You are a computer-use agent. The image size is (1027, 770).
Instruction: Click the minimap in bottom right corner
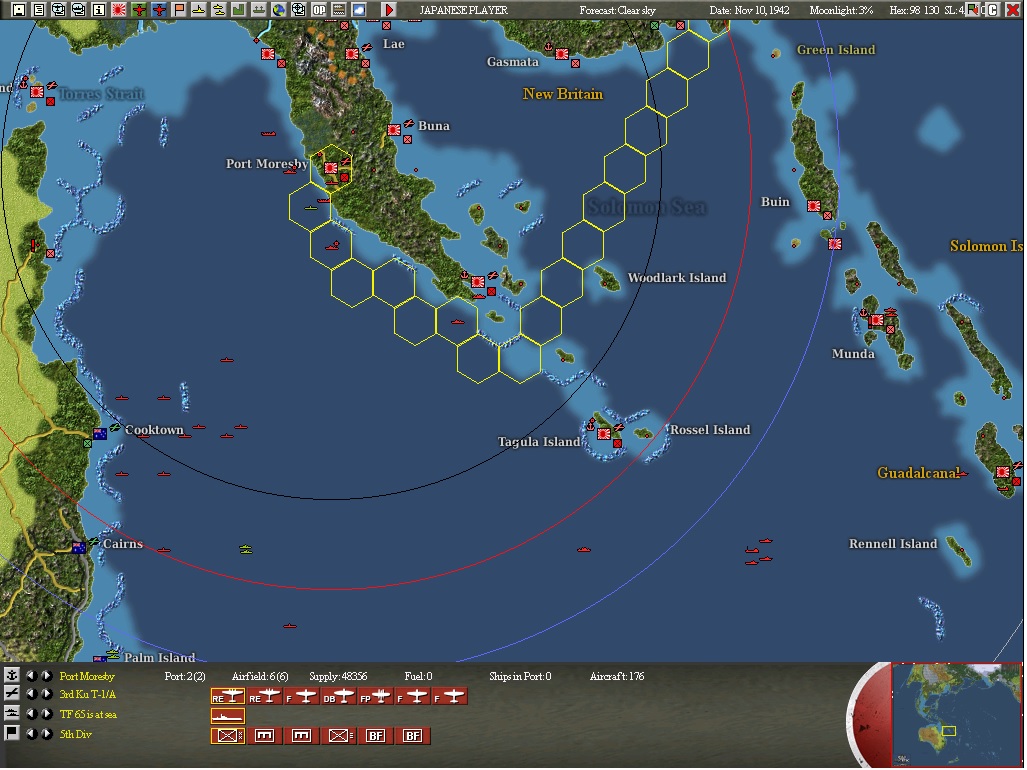click(x=956, y=715)
